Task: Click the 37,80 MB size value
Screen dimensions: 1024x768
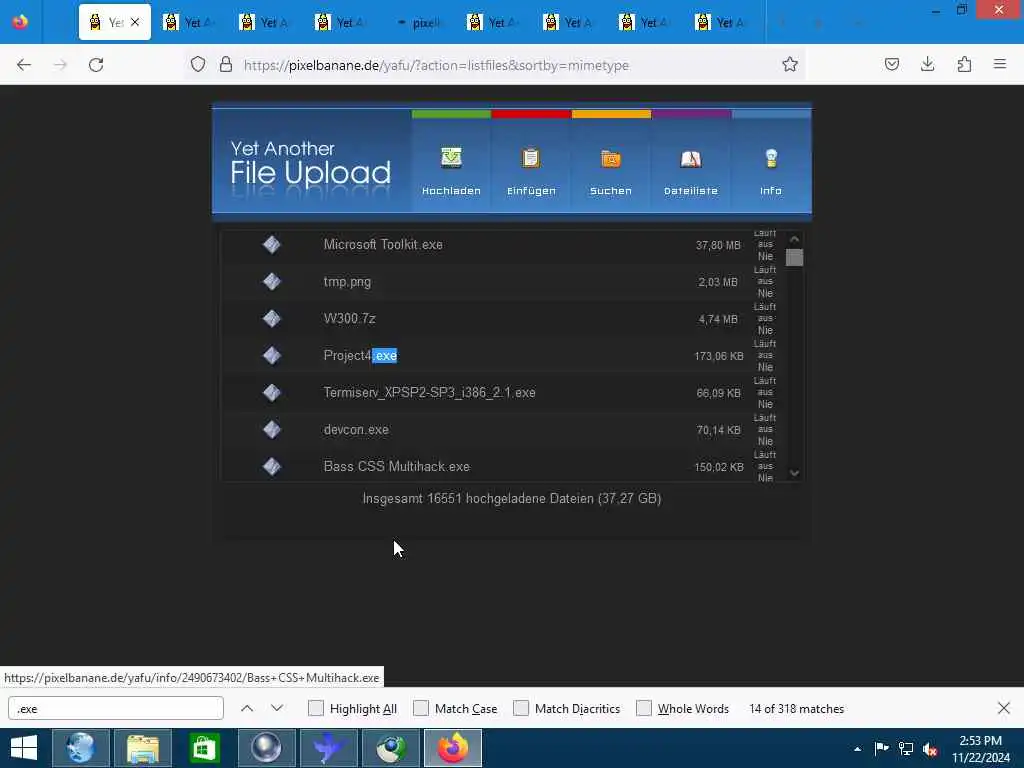Action: [x=718, y=246]
